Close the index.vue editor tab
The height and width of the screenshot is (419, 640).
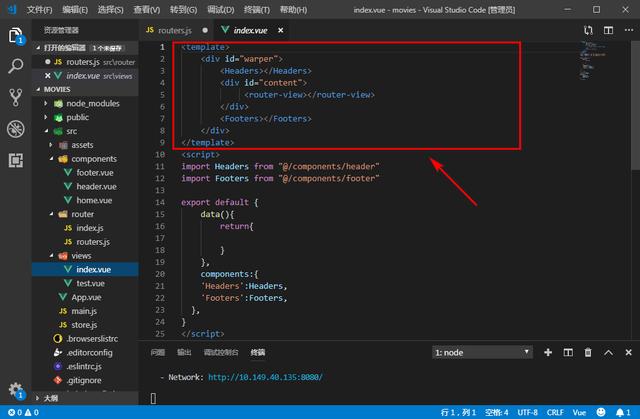[x=280, y=30]
